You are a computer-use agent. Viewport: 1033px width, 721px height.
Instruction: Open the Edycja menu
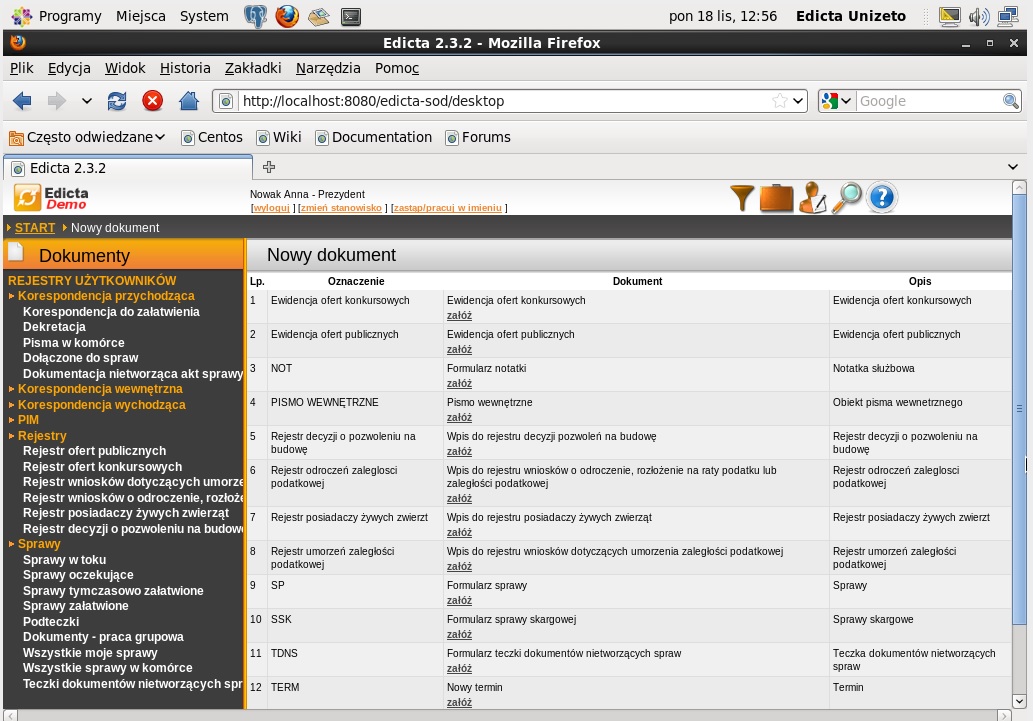click(69, 68)
